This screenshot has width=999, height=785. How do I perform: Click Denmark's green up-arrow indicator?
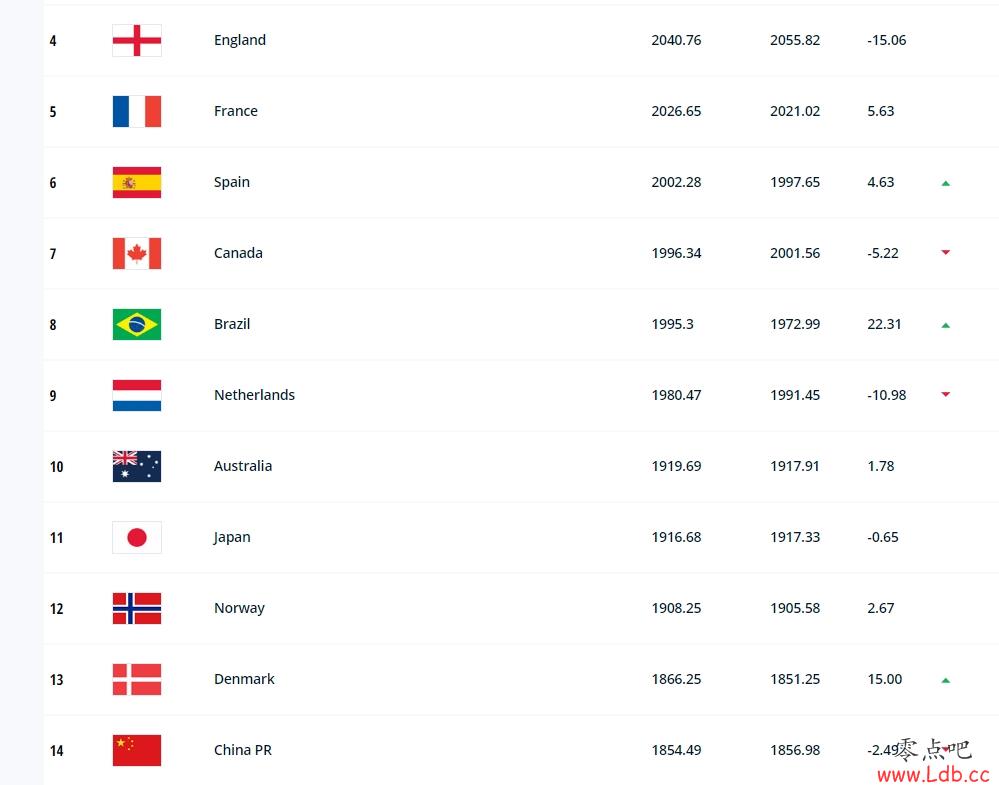point(945,681)
